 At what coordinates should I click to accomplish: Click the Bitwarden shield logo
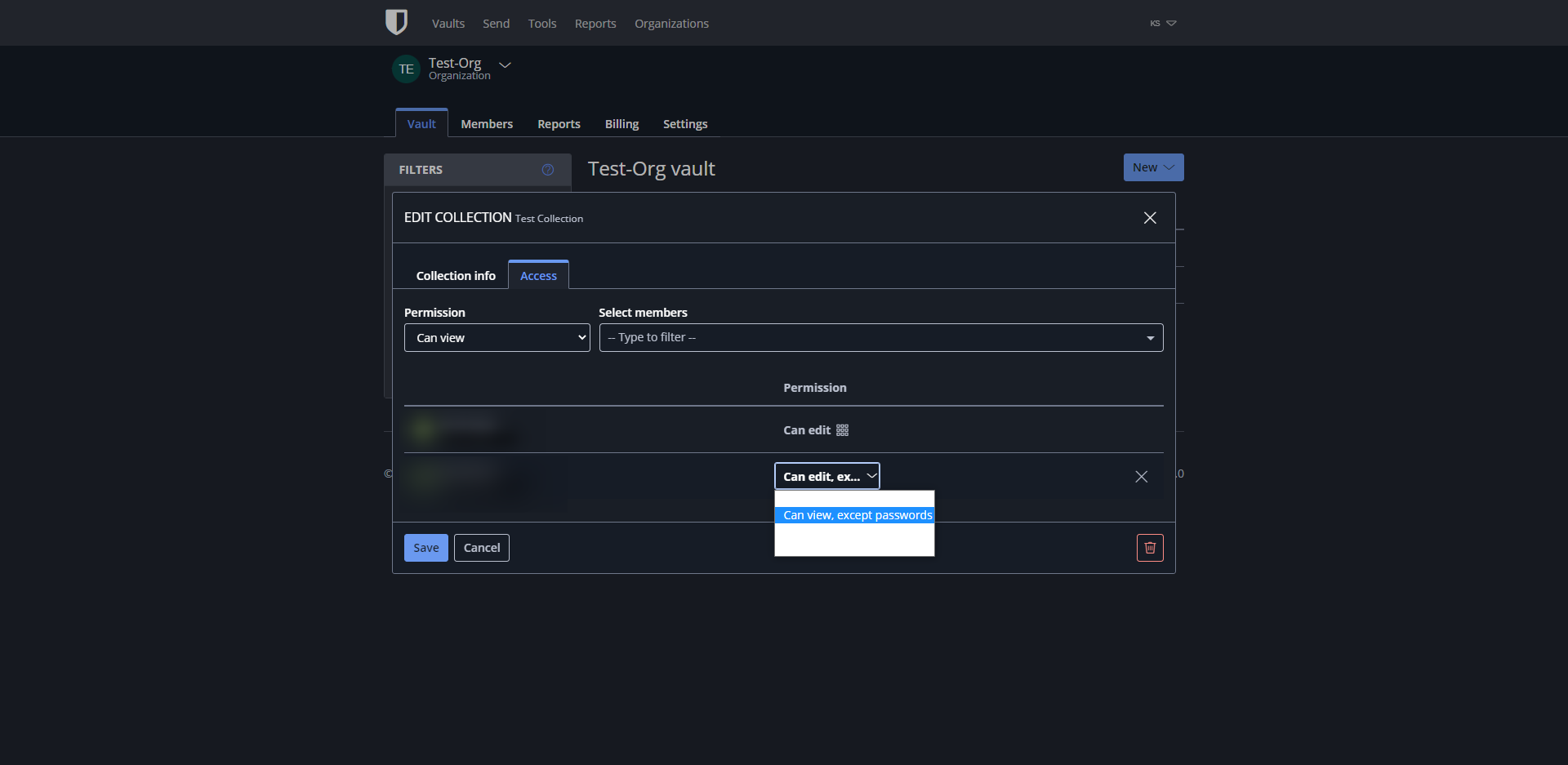tap(395, 22)
